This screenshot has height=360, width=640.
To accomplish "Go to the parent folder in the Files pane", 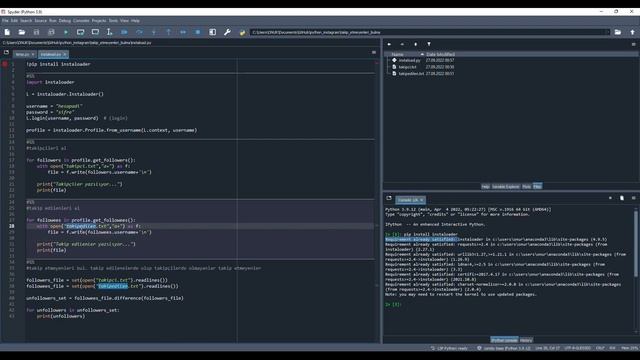I will [x=416, y=44].
